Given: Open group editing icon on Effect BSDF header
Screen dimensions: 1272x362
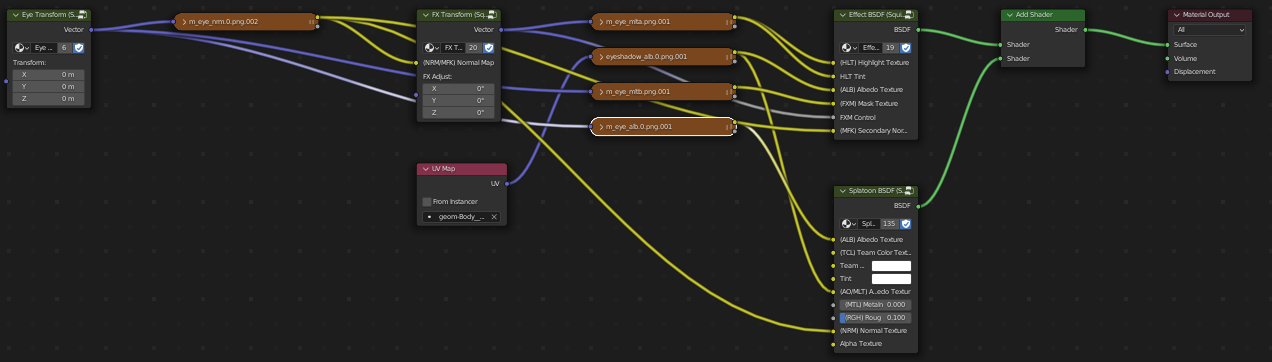Looking at the screenshot, I should (x=909, y=16).
